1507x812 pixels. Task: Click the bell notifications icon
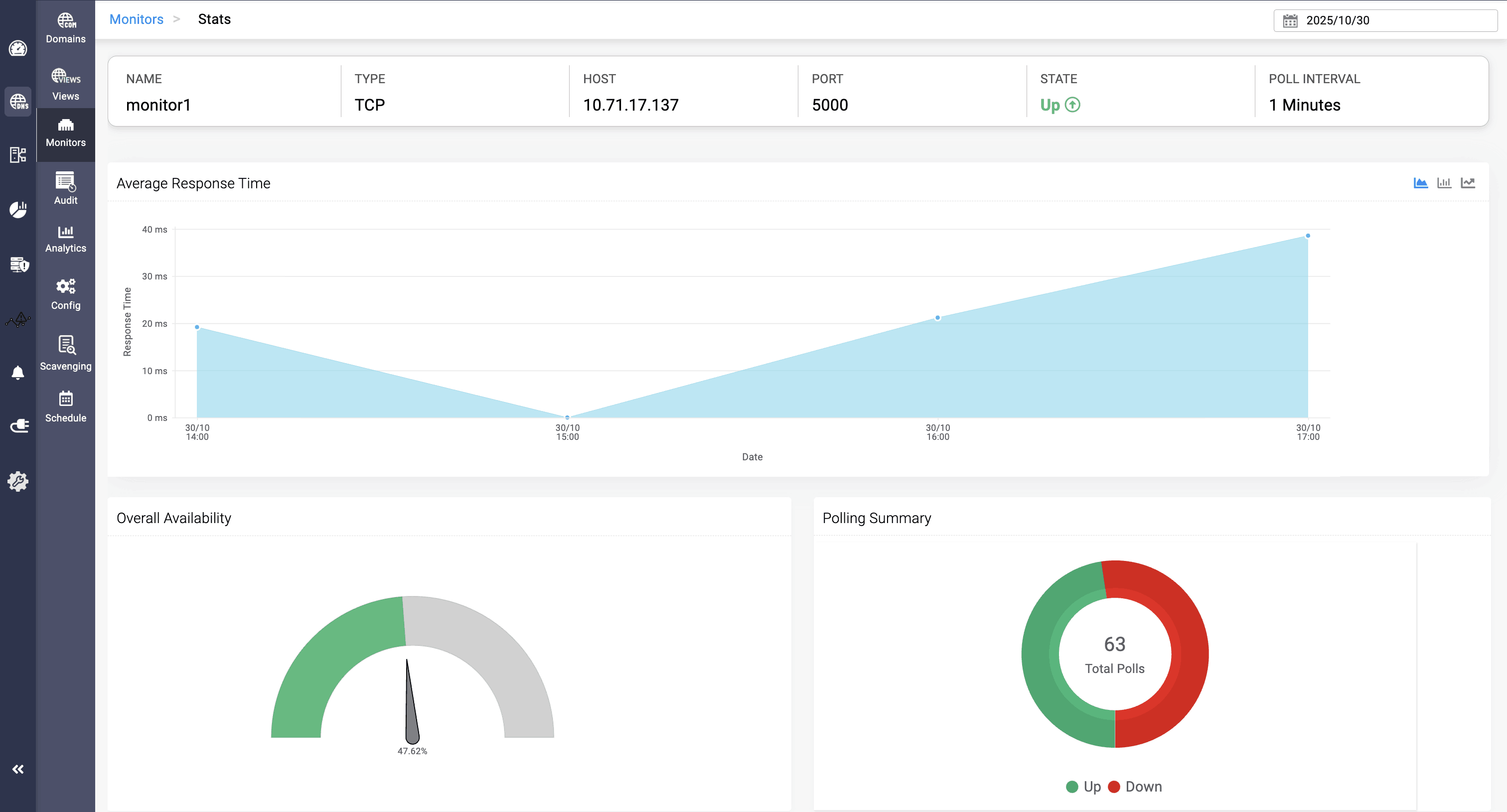[17, 373]
